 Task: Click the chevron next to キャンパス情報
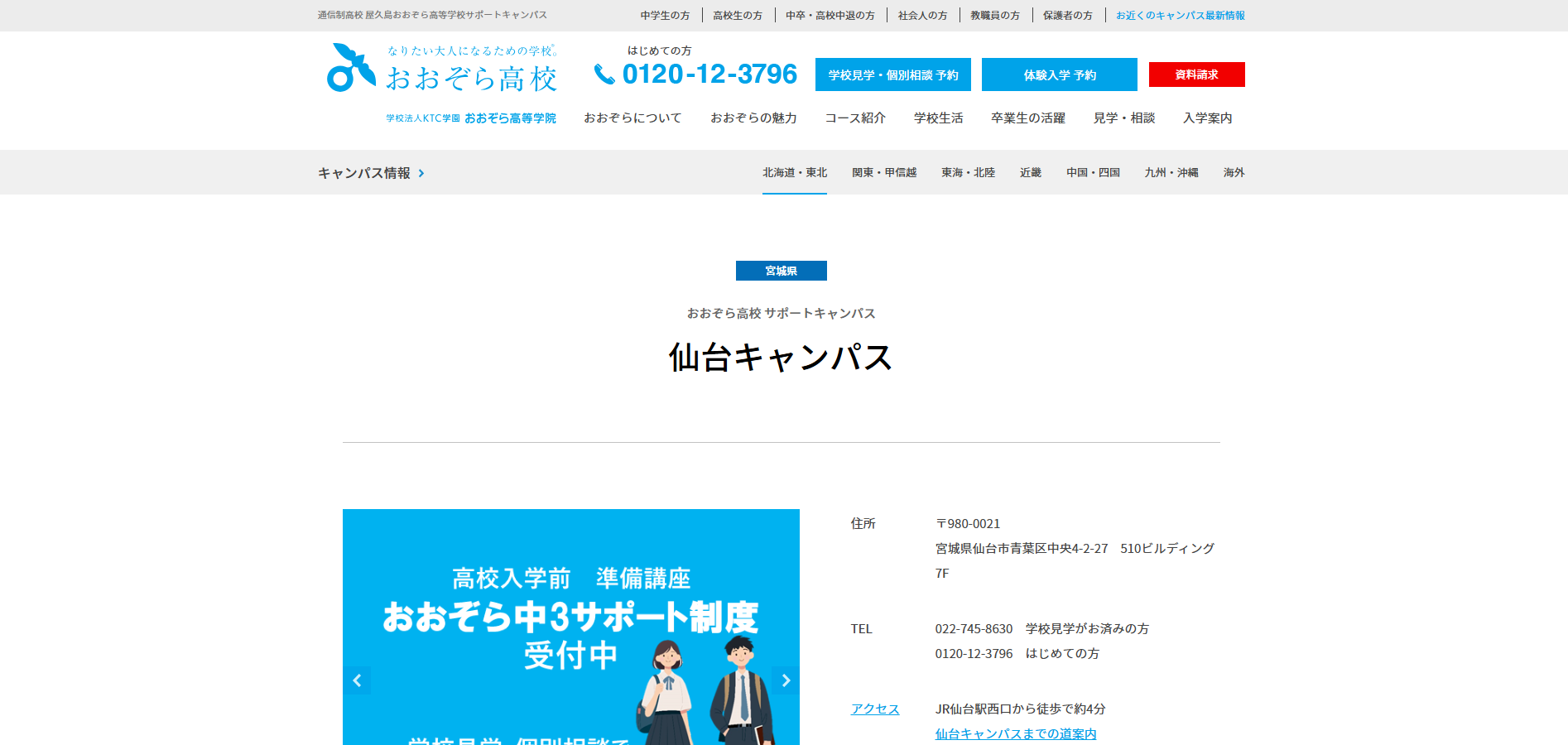(421, 173)
